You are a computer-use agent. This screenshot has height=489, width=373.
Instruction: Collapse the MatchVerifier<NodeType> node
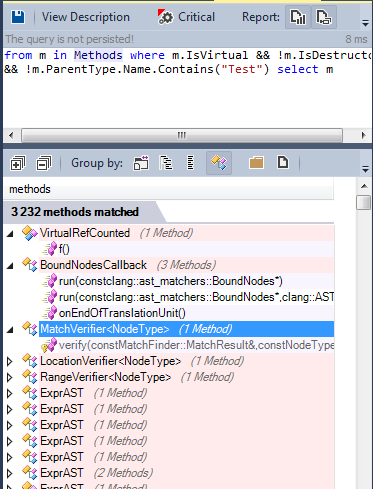coord(10,330)
